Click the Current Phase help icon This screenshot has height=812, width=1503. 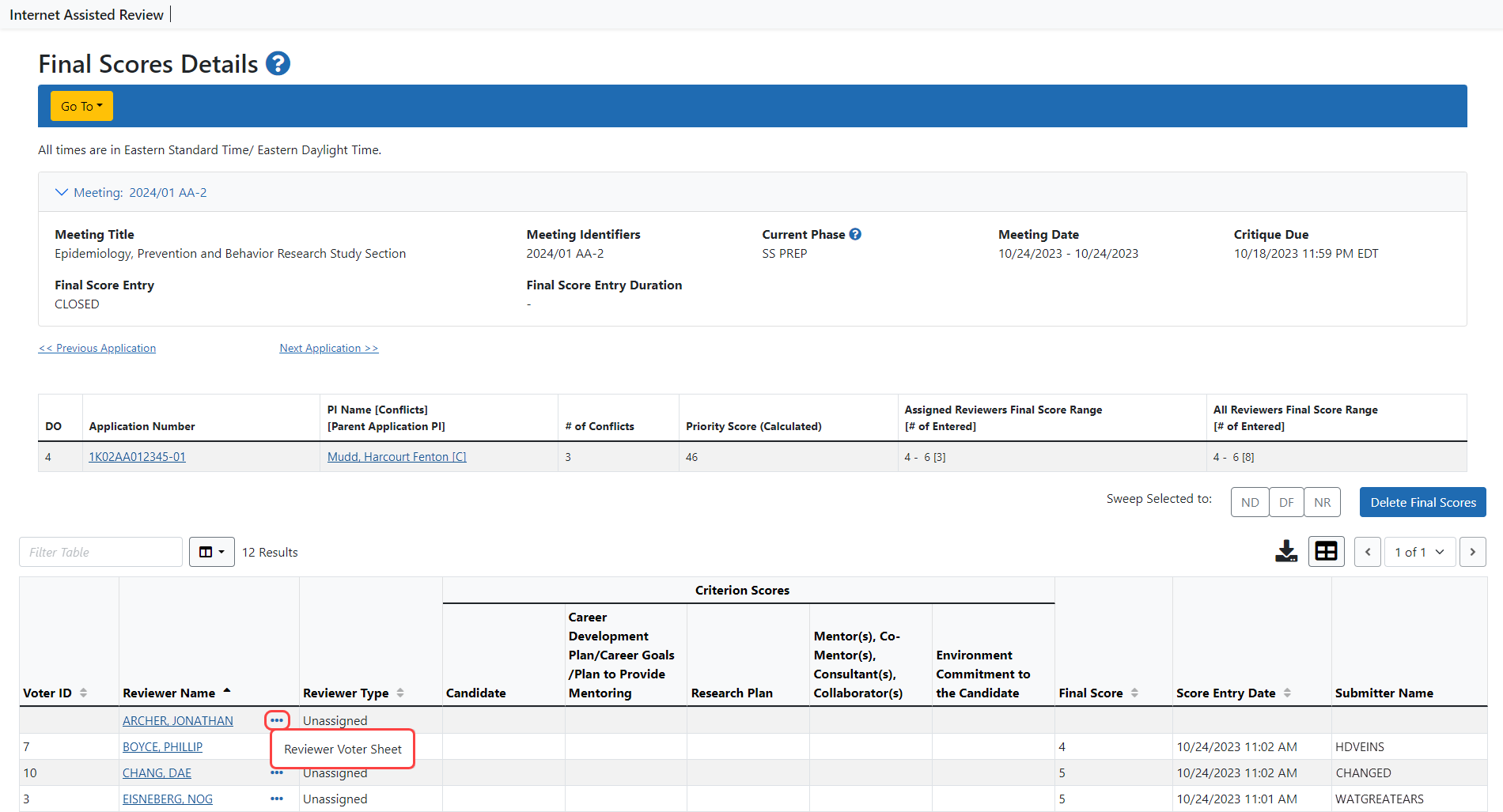coord(855,234)
